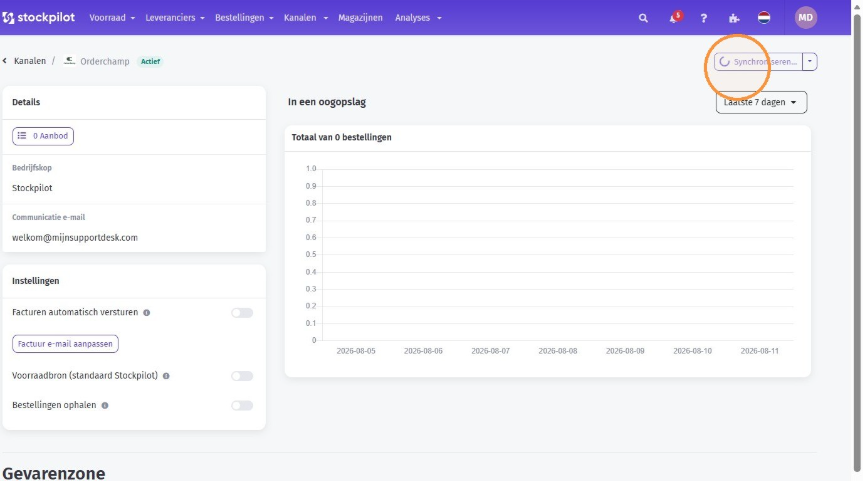
Task: Open the 0 Aanbod button
Action: 43,136
